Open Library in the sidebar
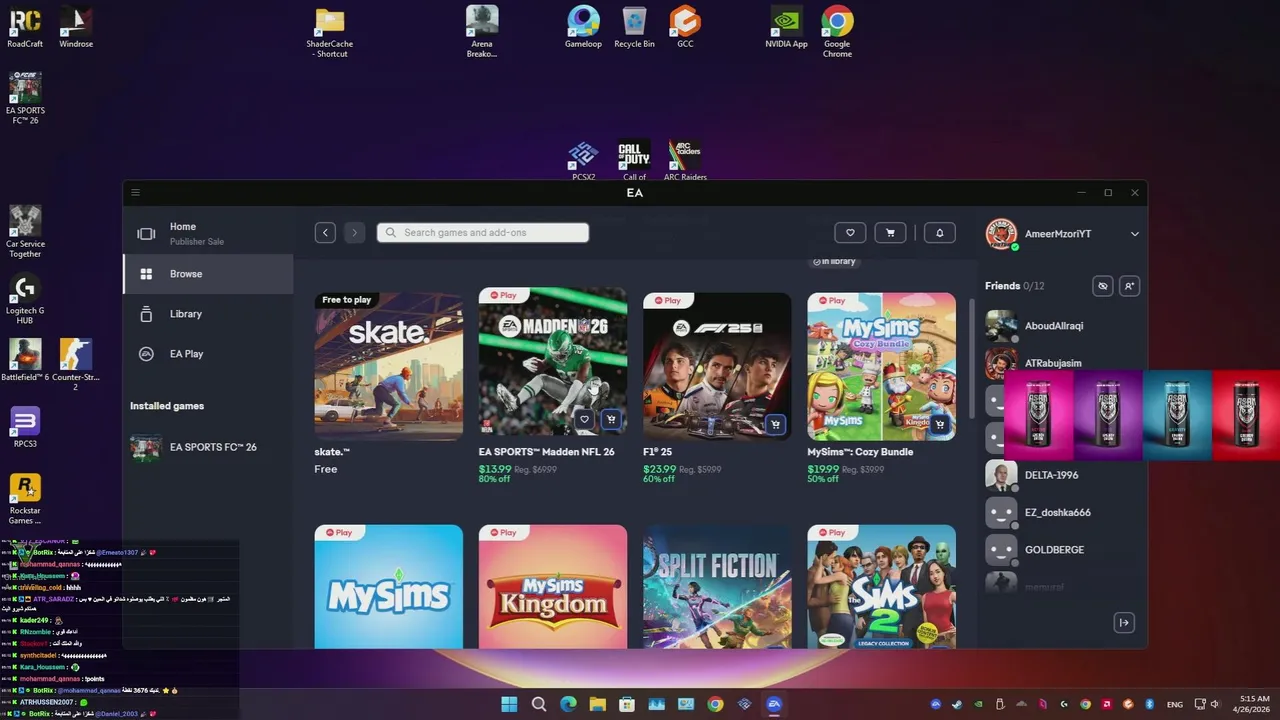The width and height of the screenshot is (1280, 720). click(x=208, y=314)
